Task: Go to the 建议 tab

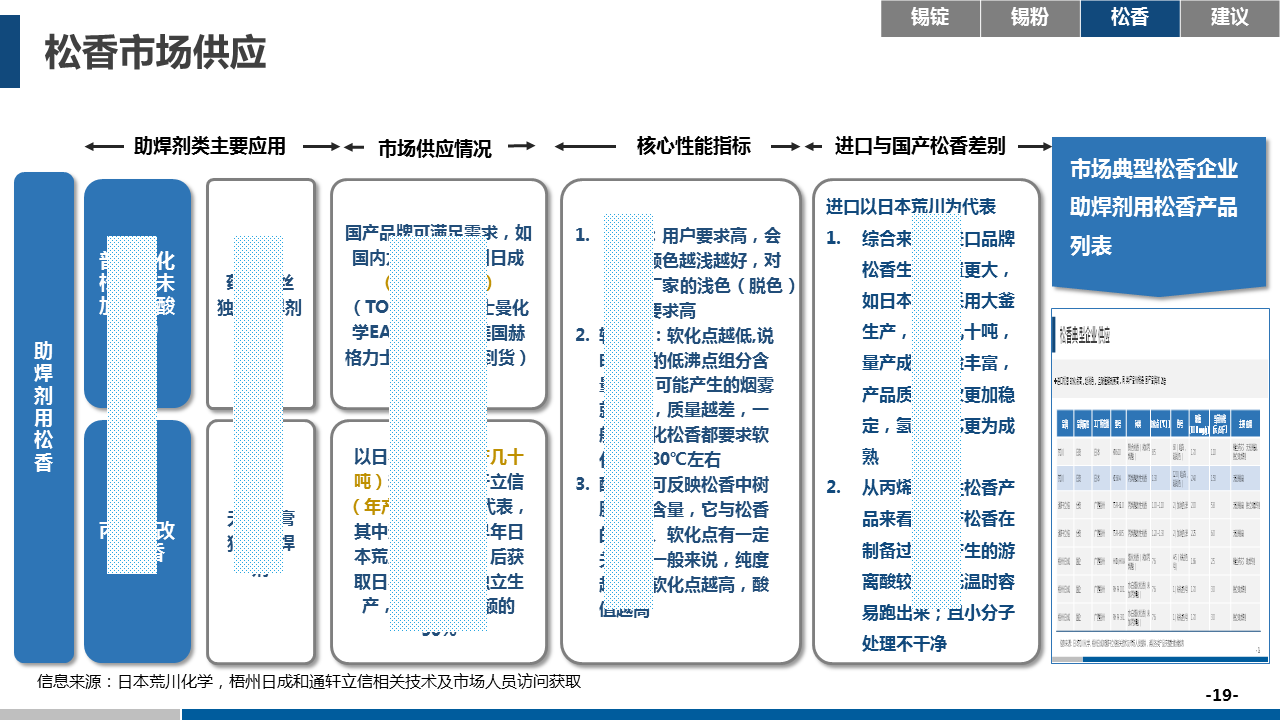Action: [1230, 18]
